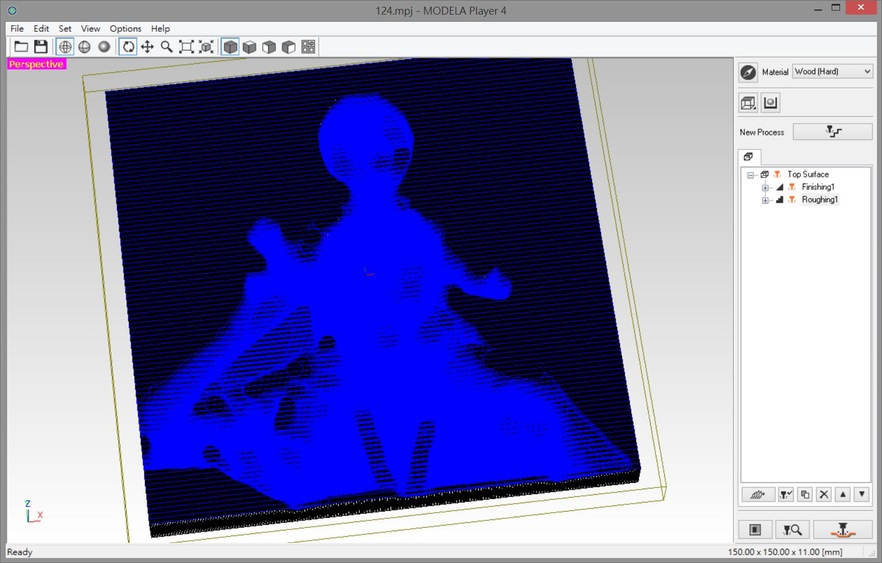Image resolution: width=882 pixels, height=563 pixels.
Task: Open the Material dropdown showing Wood (Hard)
Action: (832, 71)
